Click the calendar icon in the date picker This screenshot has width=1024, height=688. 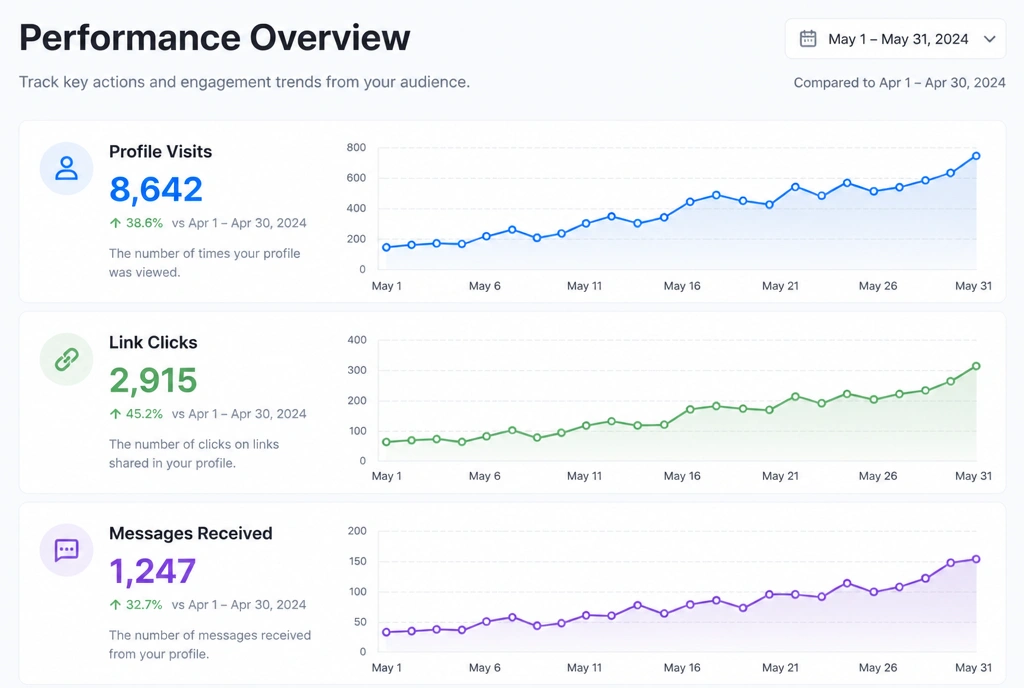pyautogui.click(x=808, y=39)
